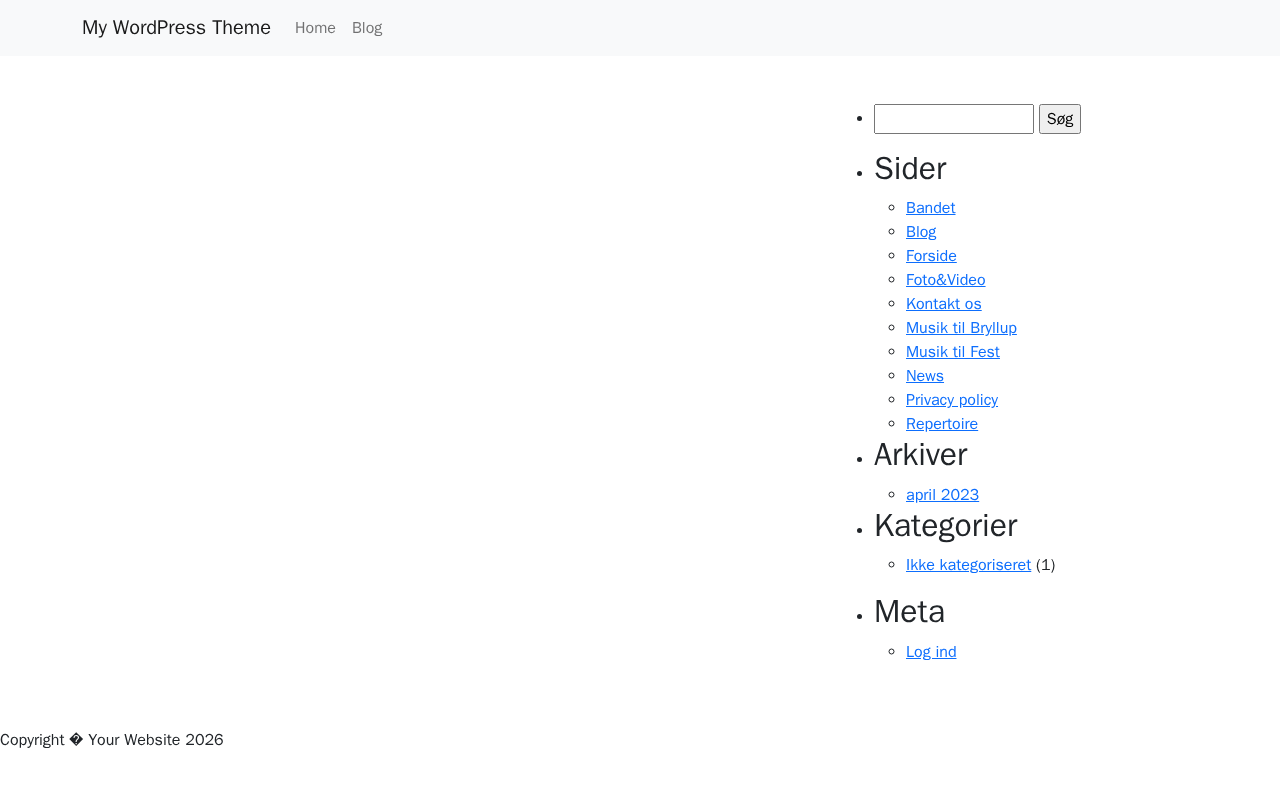Open the Home navigation item

[x=315, y=28]
